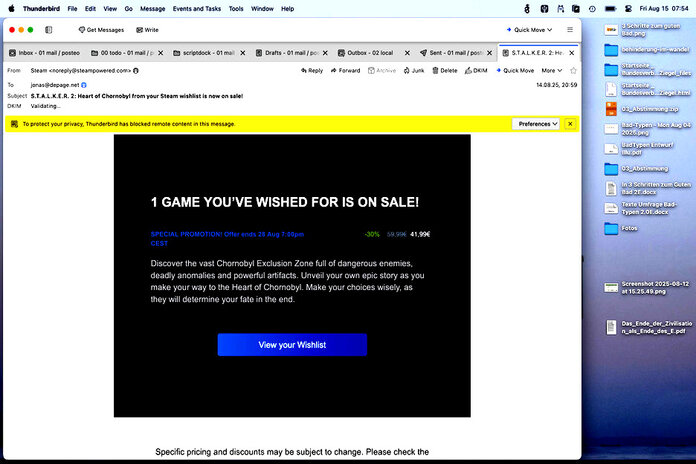696x464 pixels.
Task: Click the date and time in menu bar
Action: [x=664, y=8]
